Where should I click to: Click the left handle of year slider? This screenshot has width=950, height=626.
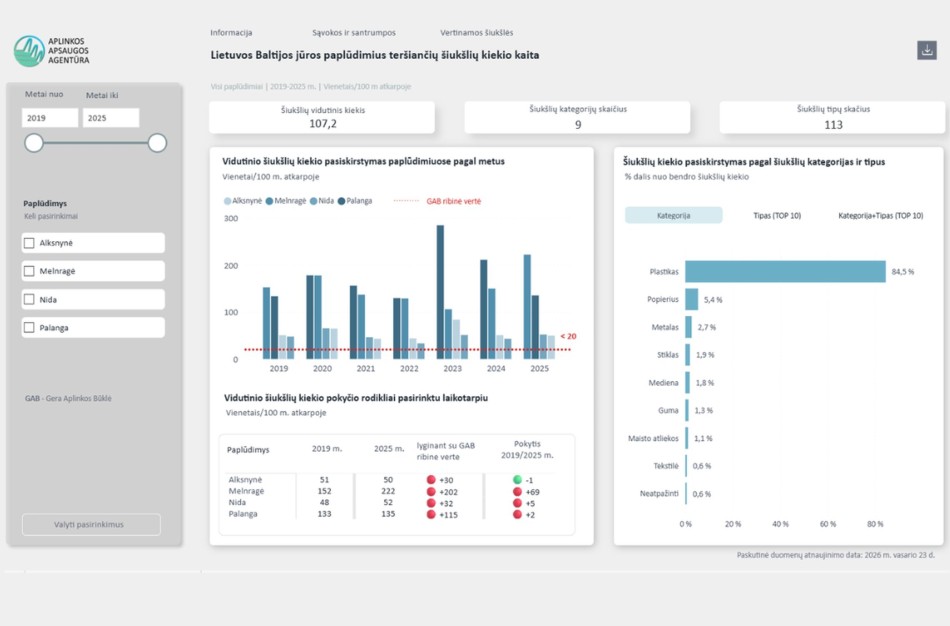tap(34, 143)
